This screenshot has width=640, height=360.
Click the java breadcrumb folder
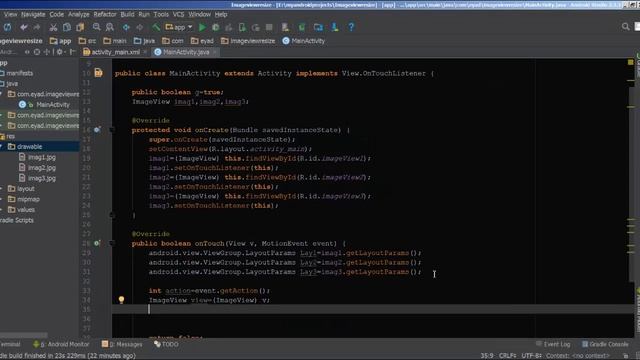(x=144, y=41)
